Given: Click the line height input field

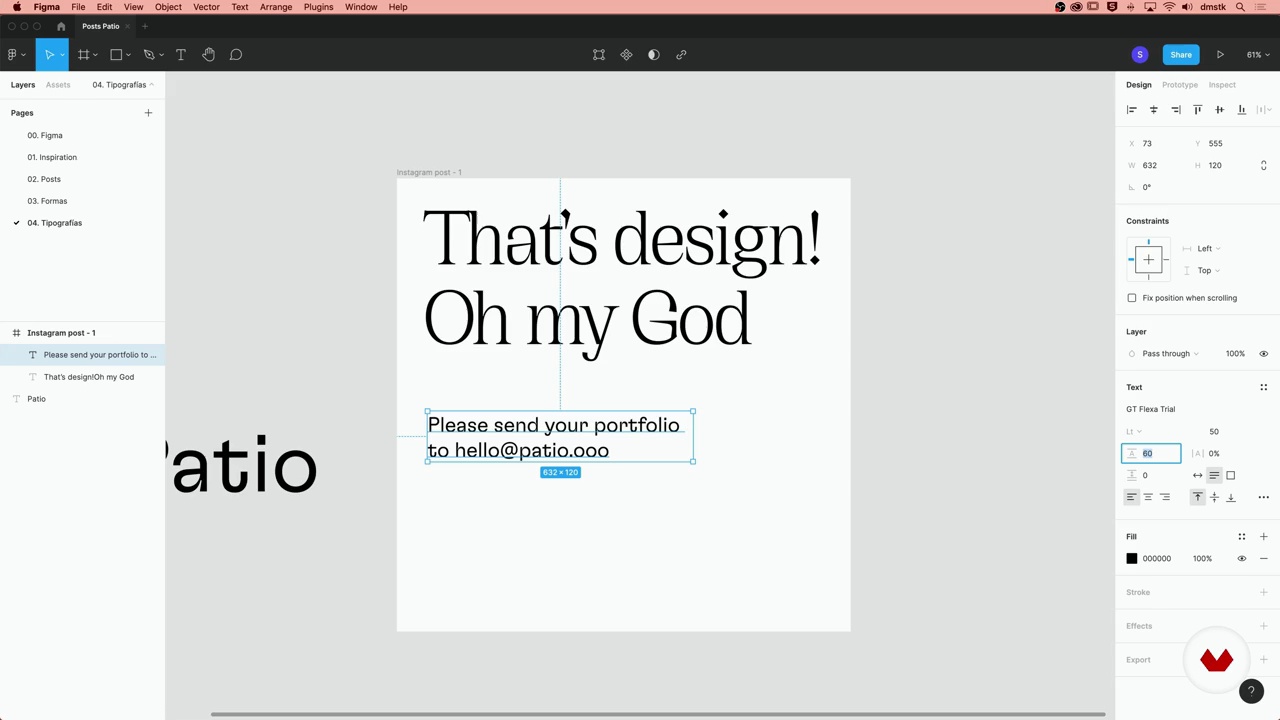Looking at the screenshot, I should 1151,454.
